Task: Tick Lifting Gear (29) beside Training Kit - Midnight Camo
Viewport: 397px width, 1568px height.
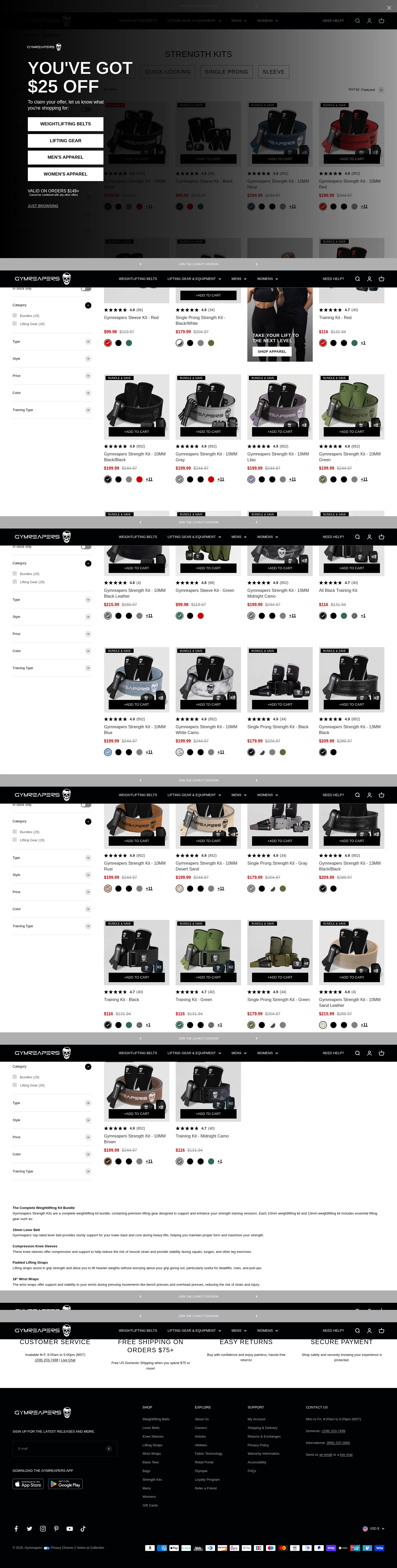Action: [x=15, y=1085]
